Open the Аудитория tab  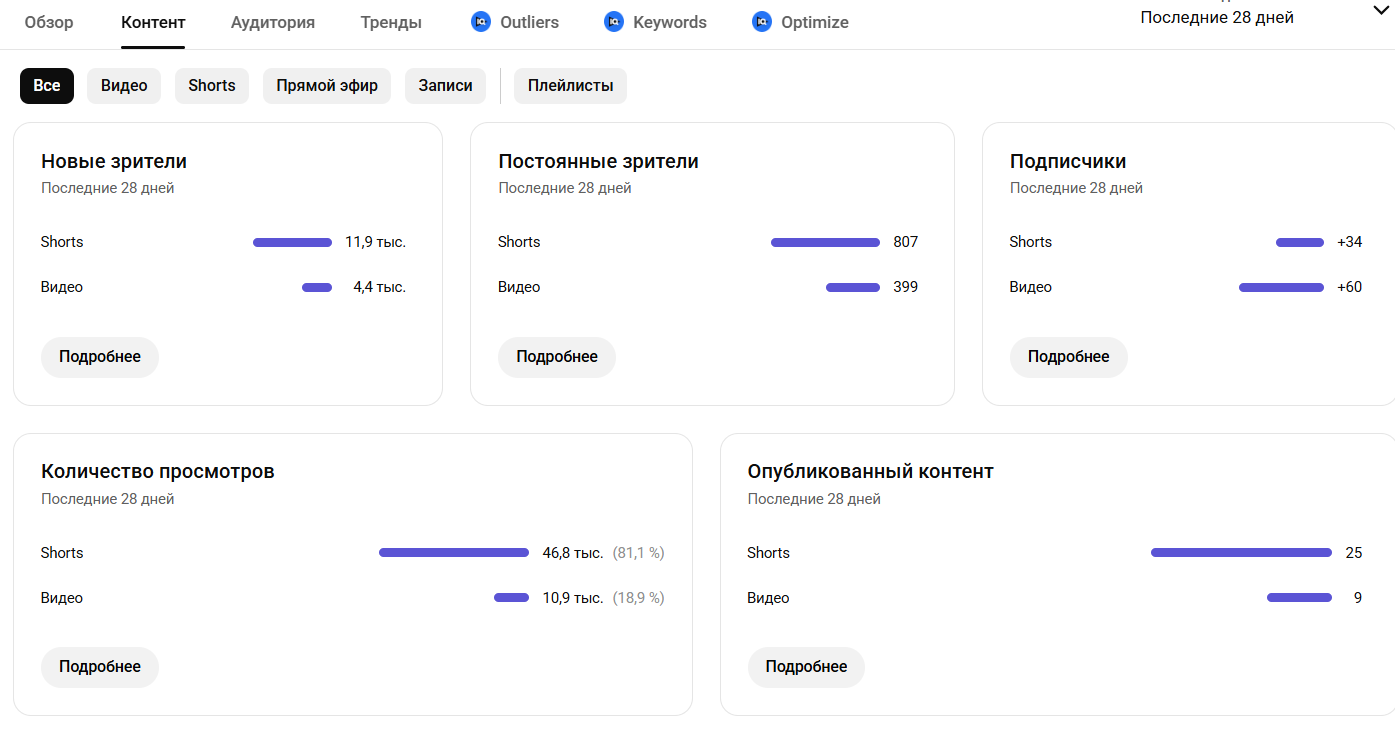(272, 22)
